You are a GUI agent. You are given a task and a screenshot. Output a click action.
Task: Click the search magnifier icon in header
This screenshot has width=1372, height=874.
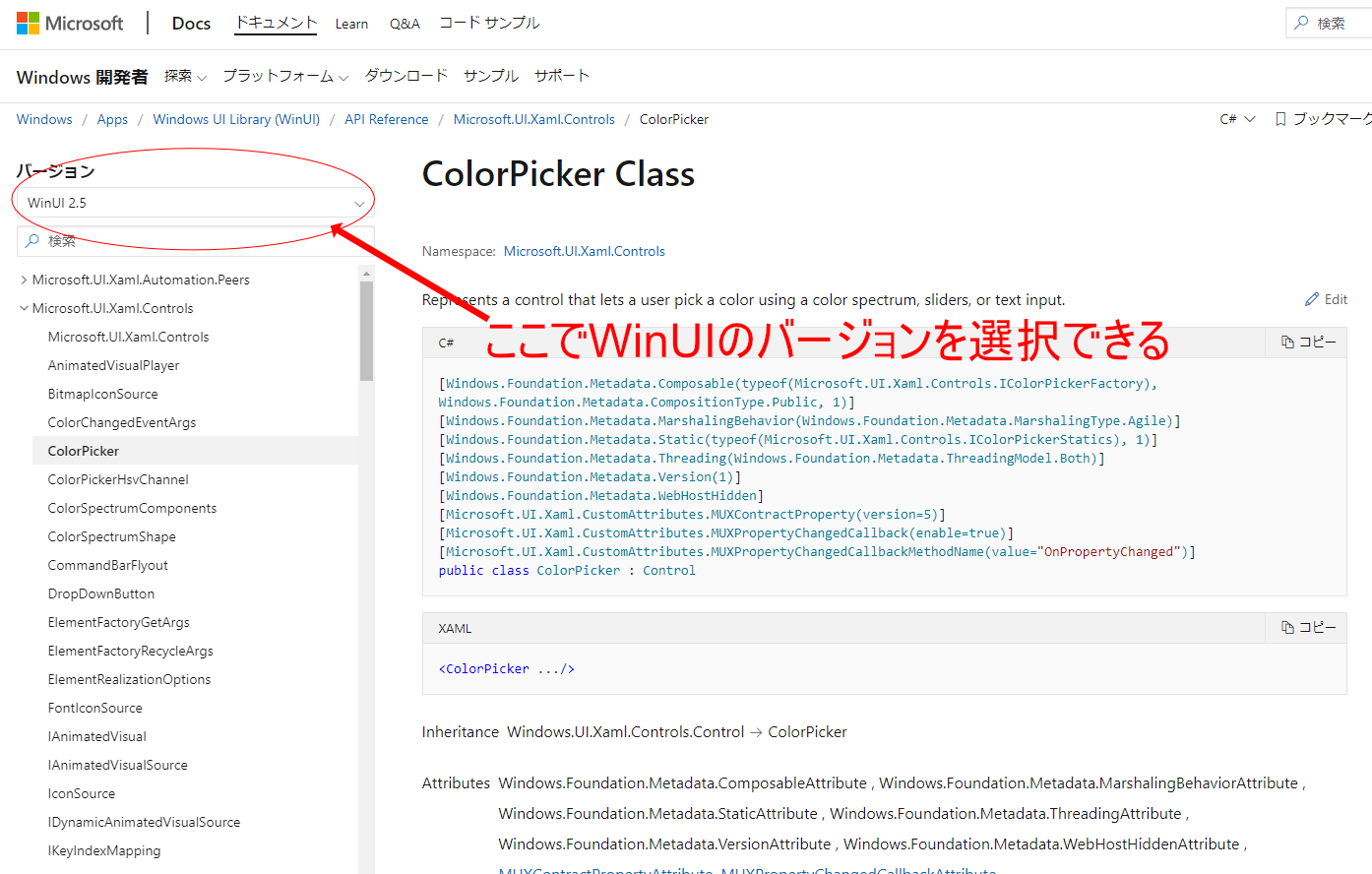point(1302,23)
